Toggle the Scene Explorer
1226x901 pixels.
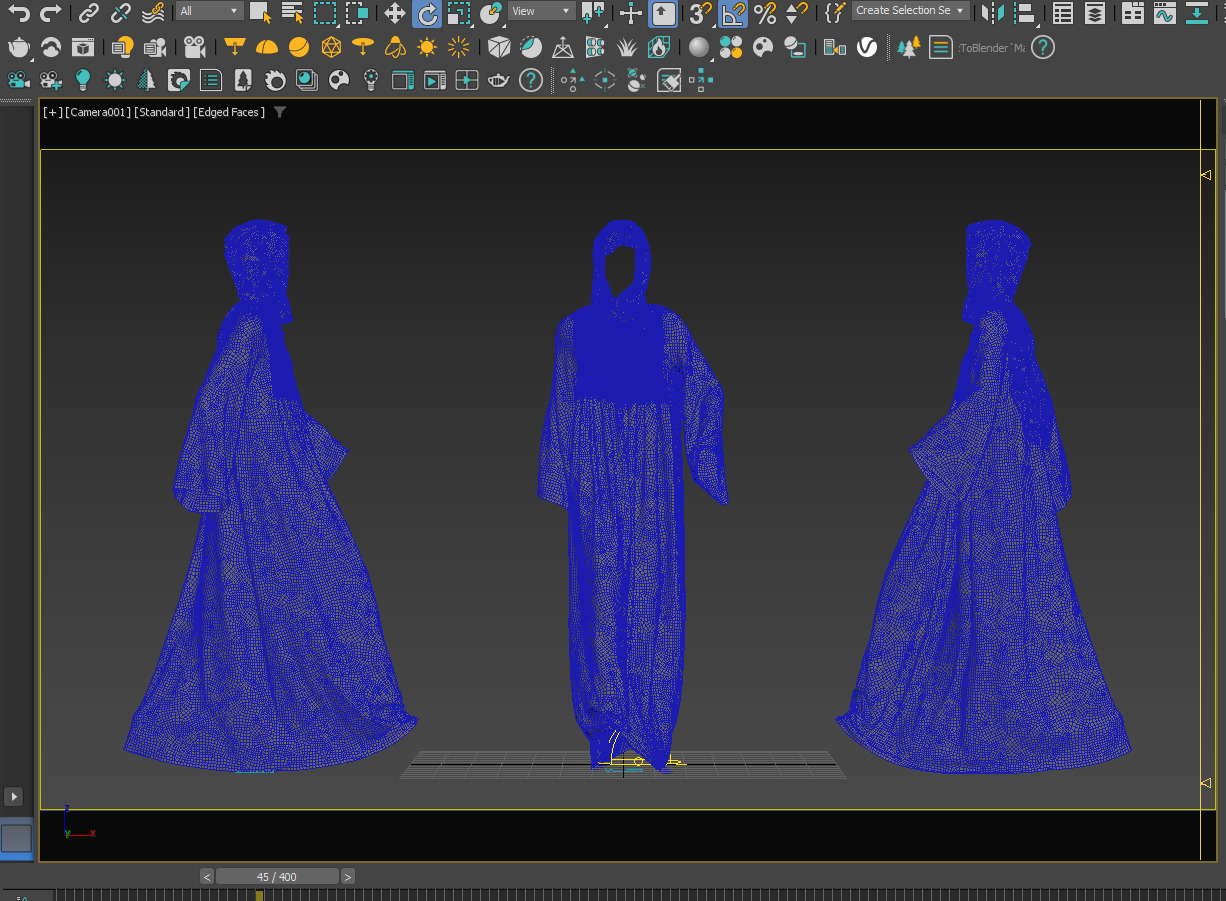1064,13
